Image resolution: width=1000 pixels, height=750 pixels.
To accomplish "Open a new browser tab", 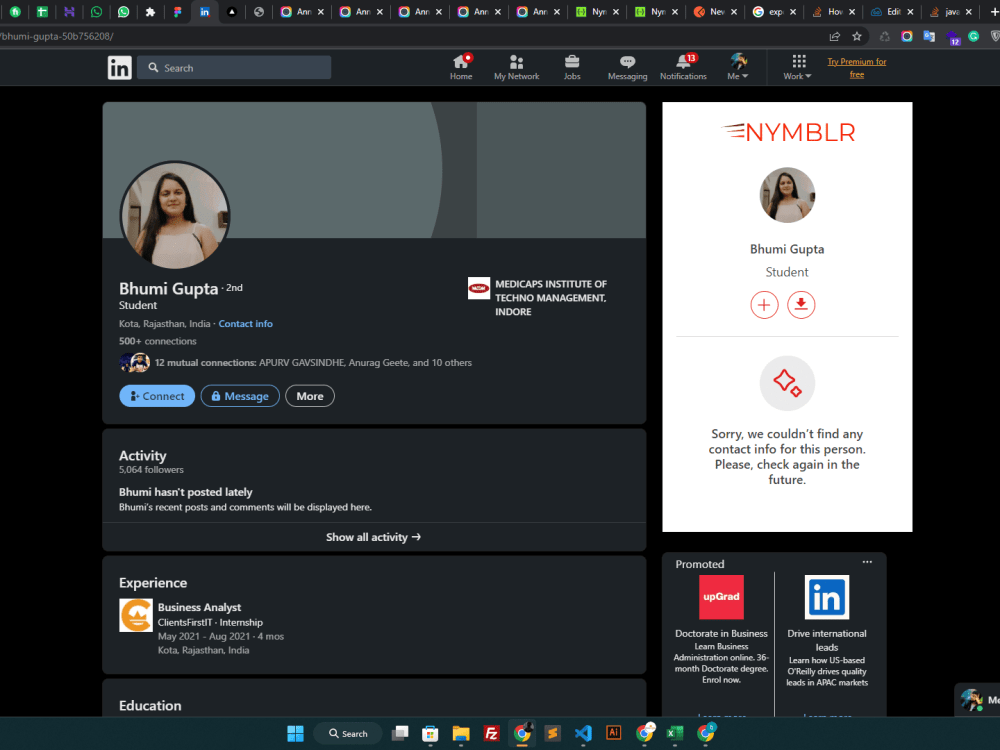I will coord(994,11).
